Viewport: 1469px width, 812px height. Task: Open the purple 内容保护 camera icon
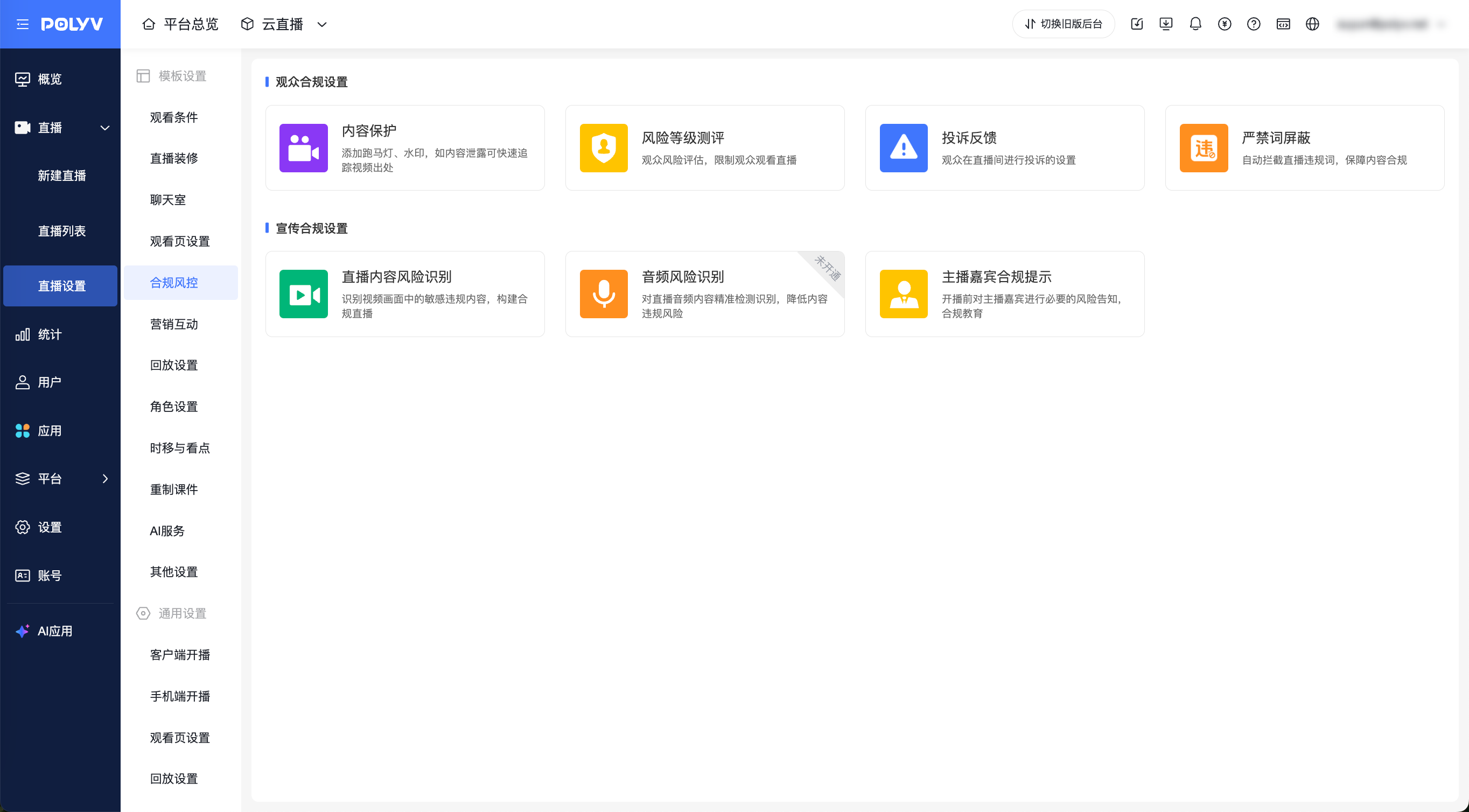click(x=303, y=148)
